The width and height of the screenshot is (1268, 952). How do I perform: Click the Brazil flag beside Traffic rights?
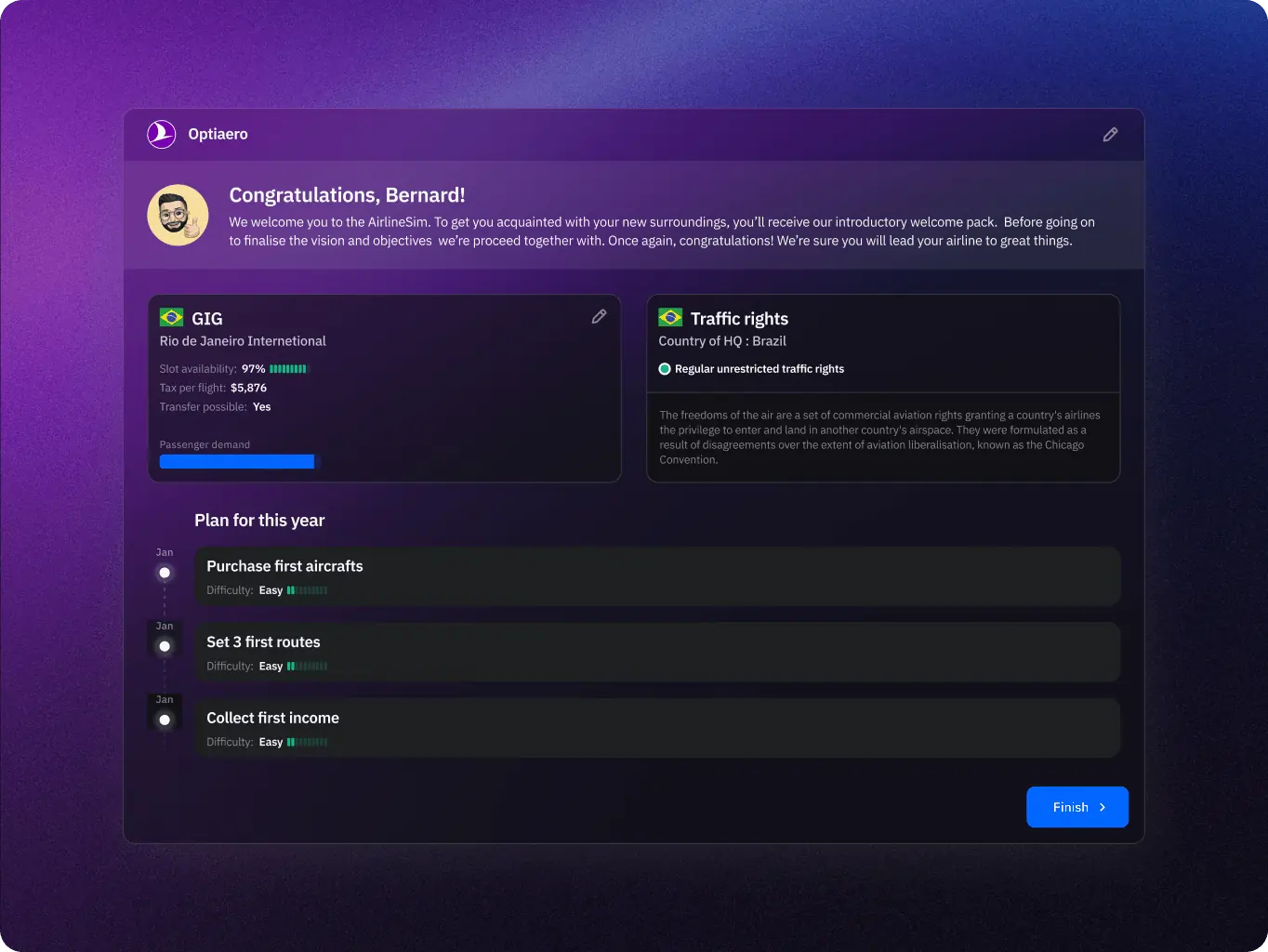click(670, 318)
